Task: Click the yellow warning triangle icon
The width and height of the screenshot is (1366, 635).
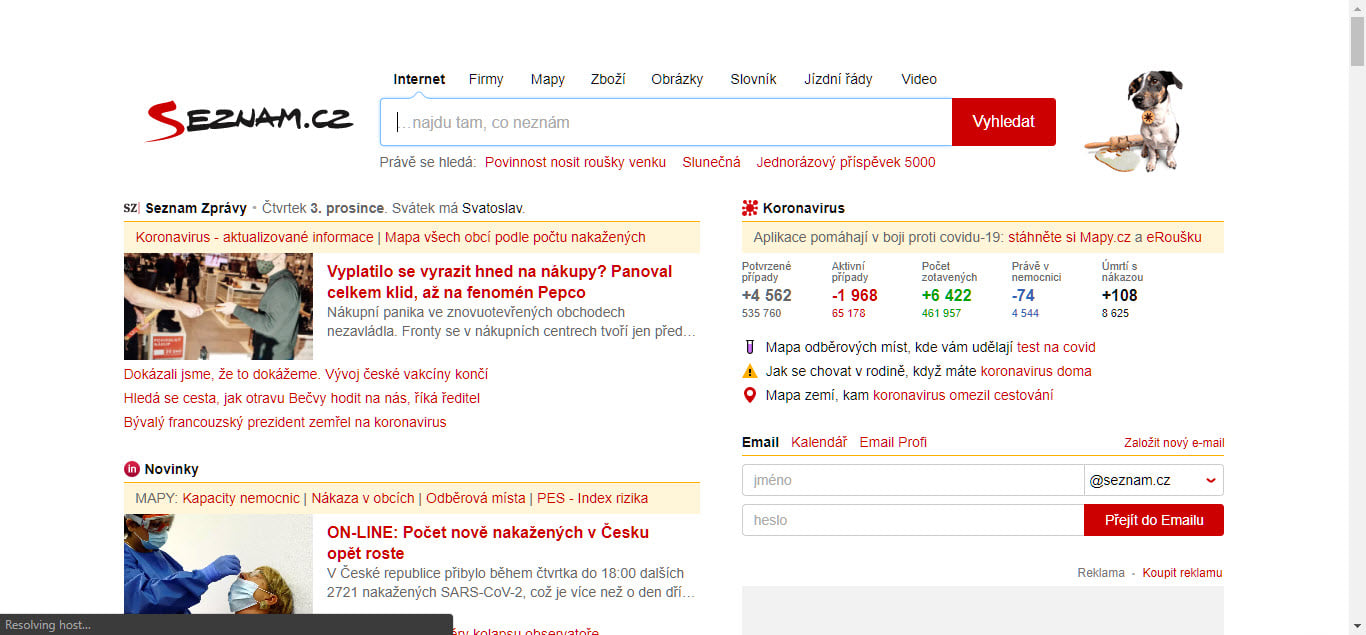Action: point(750,371)
